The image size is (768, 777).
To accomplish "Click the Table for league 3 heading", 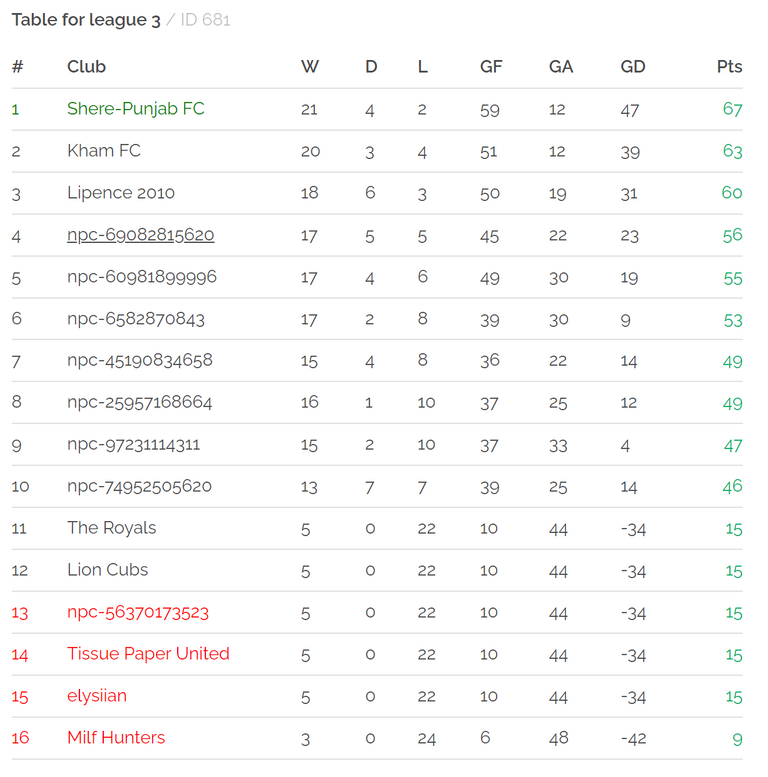I will point(86,20).
